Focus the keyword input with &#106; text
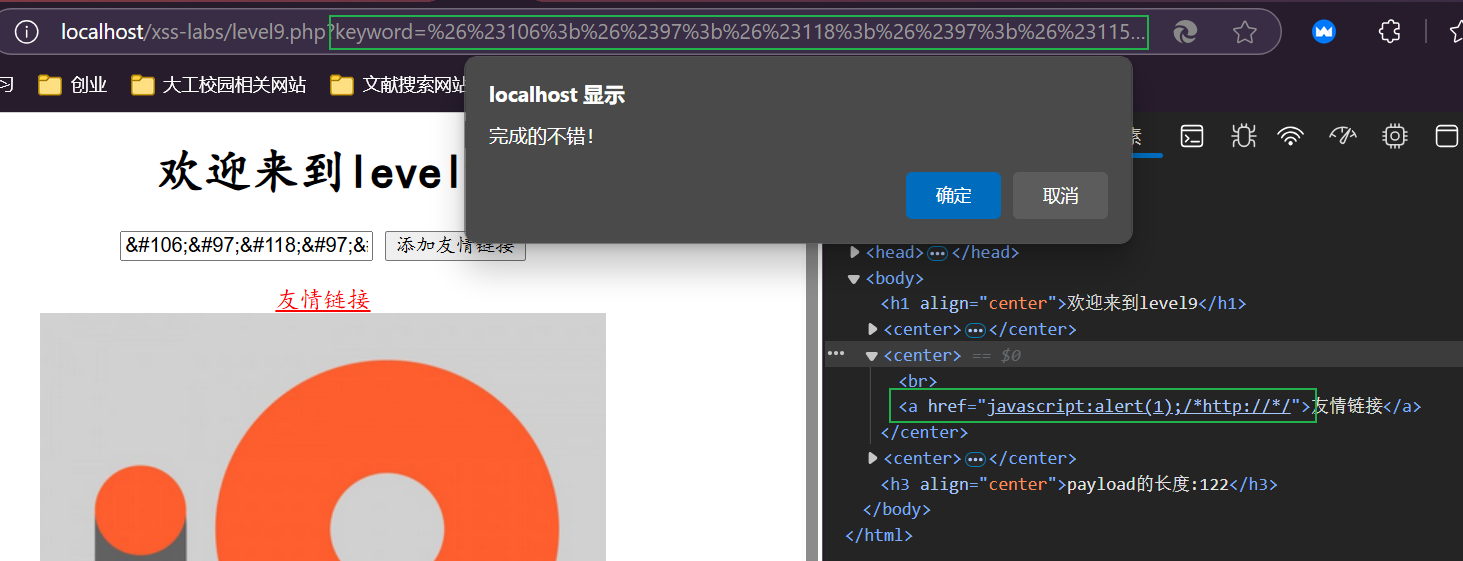 pyautogui.click(x=246, y=245)
